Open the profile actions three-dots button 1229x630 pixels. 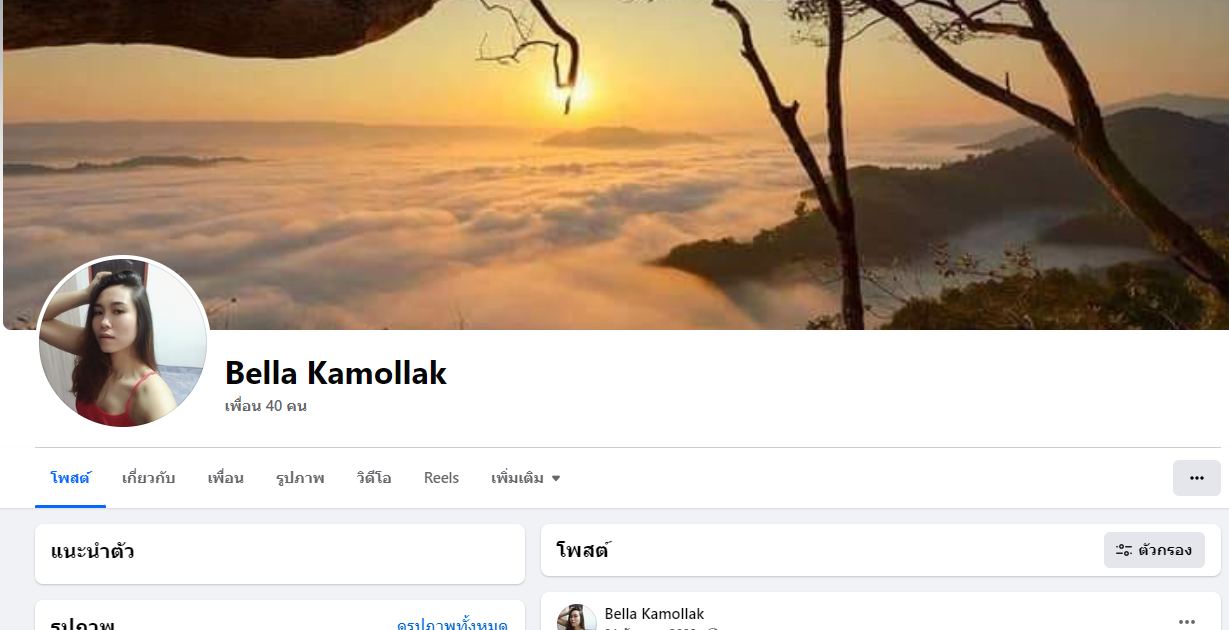coord(1196,478)
